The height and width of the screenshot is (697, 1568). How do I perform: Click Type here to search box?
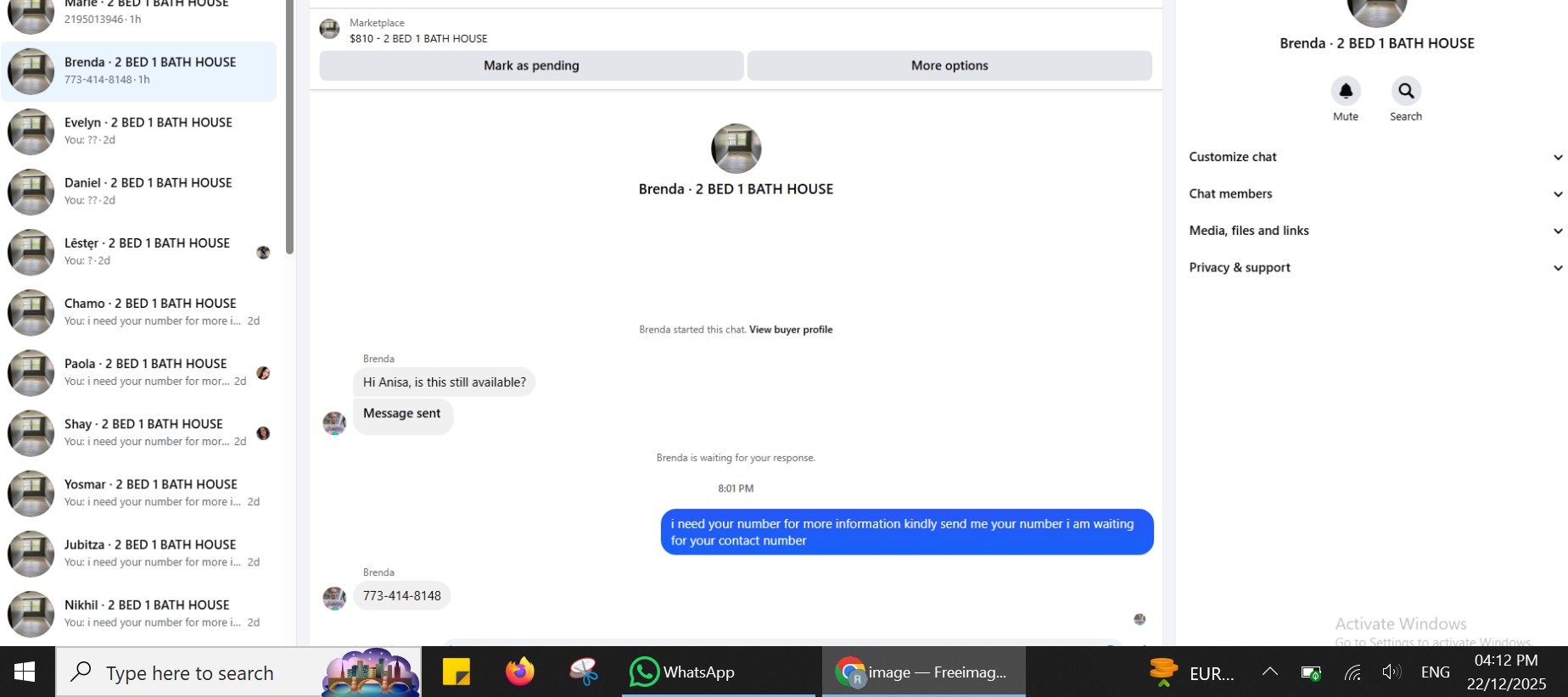[238, 672]
